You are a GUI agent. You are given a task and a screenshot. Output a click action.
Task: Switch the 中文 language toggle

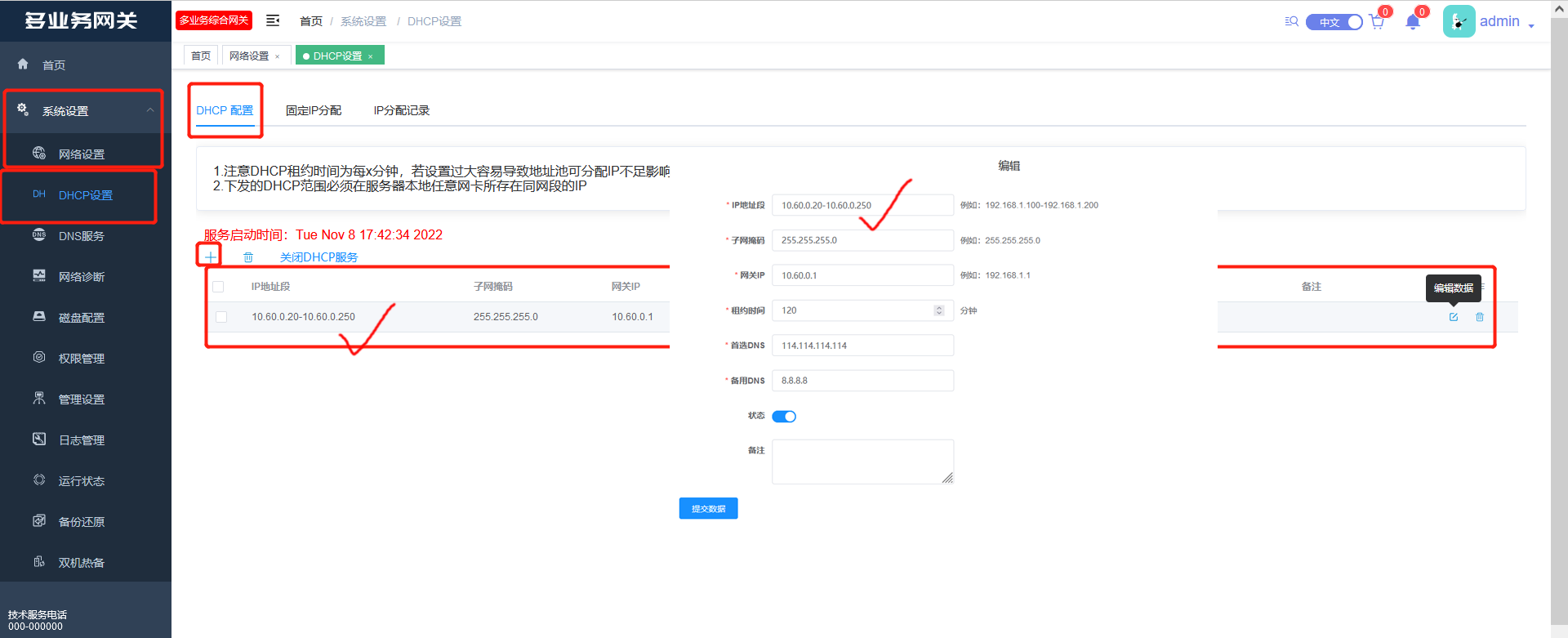(1334, 22)
